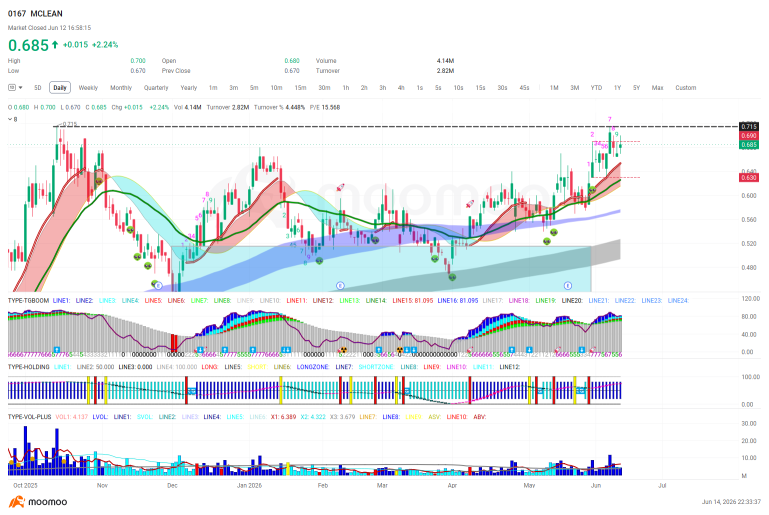Switch to the Weekly interval

[x=88, y=88]
